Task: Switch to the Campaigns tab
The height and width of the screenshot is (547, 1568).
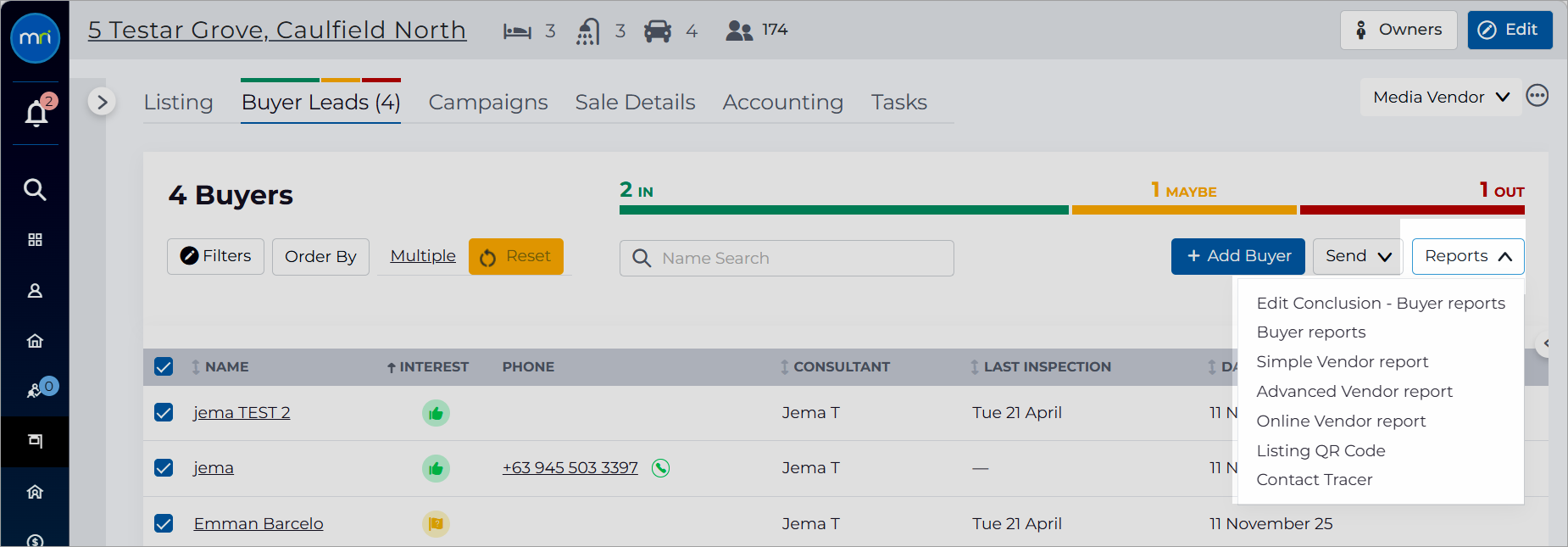Action: (x=488, y=103)
